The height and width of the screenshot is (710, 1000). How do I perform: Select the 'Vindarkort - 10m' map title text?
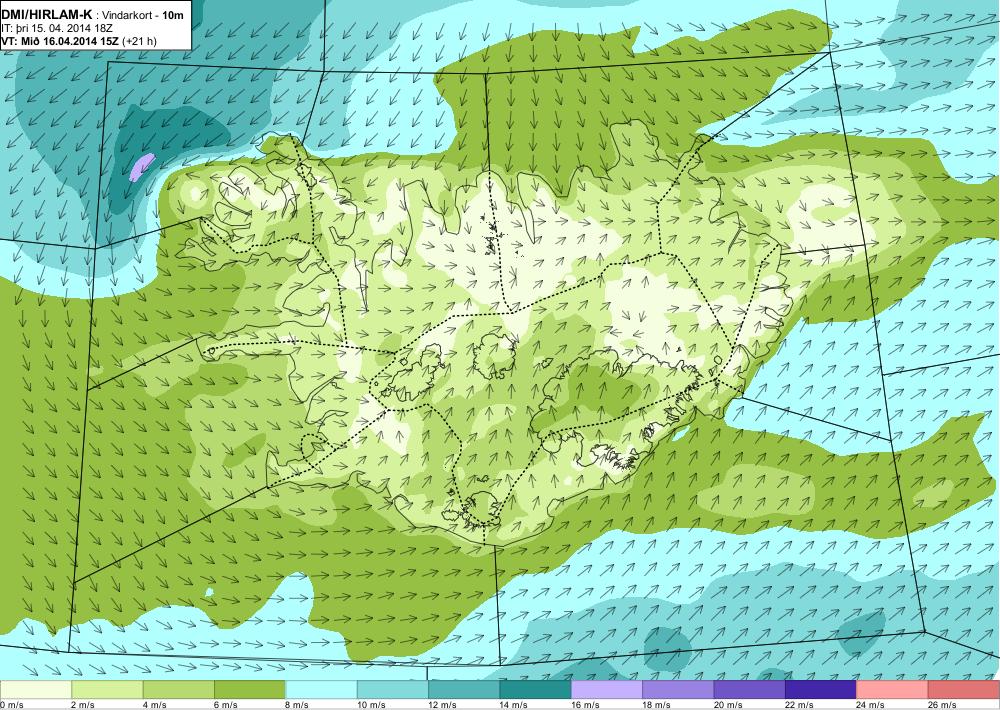coord(142,14)
